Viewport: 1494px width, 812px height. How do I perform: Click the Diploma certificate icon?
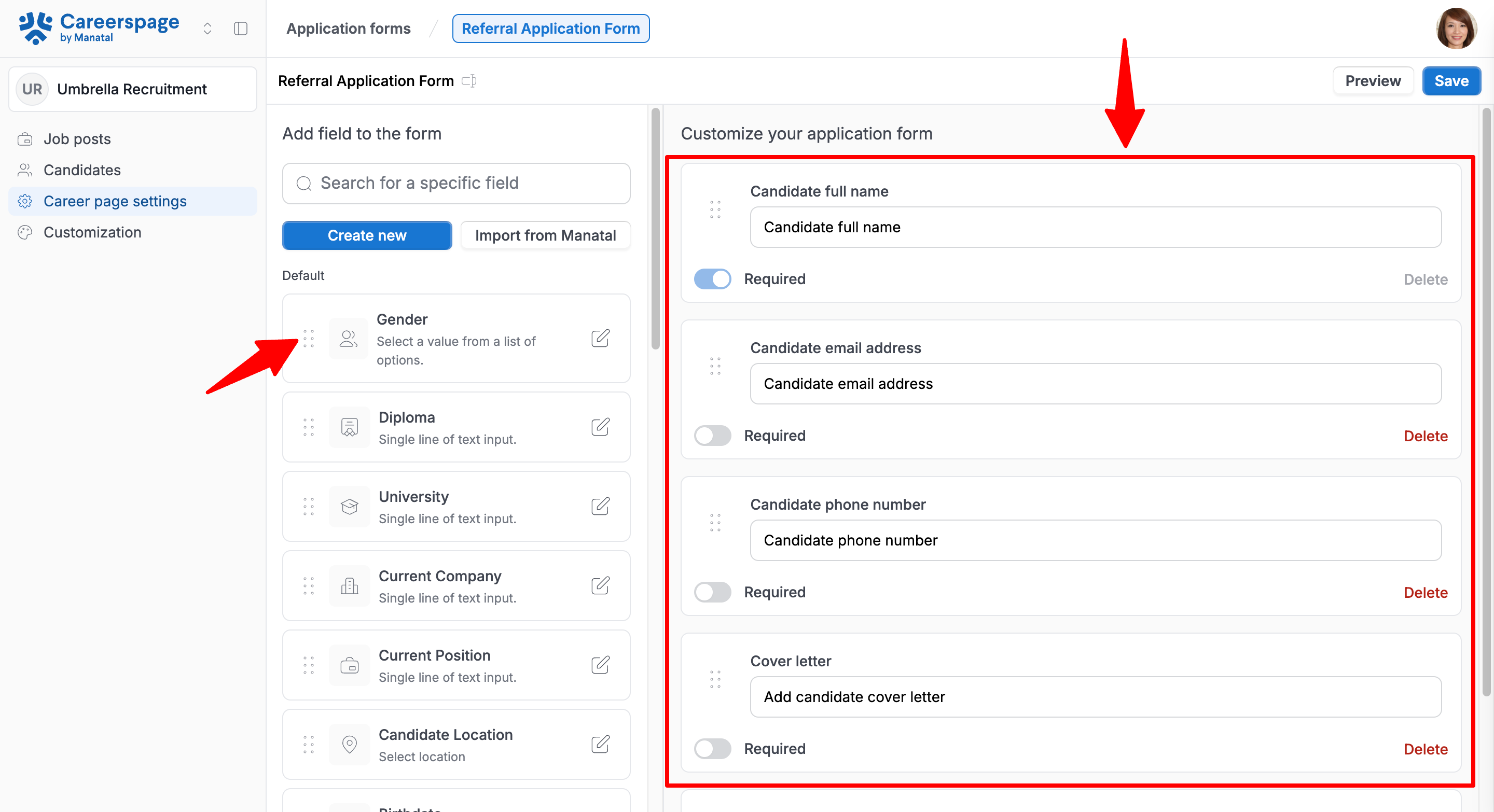point(349,427)
